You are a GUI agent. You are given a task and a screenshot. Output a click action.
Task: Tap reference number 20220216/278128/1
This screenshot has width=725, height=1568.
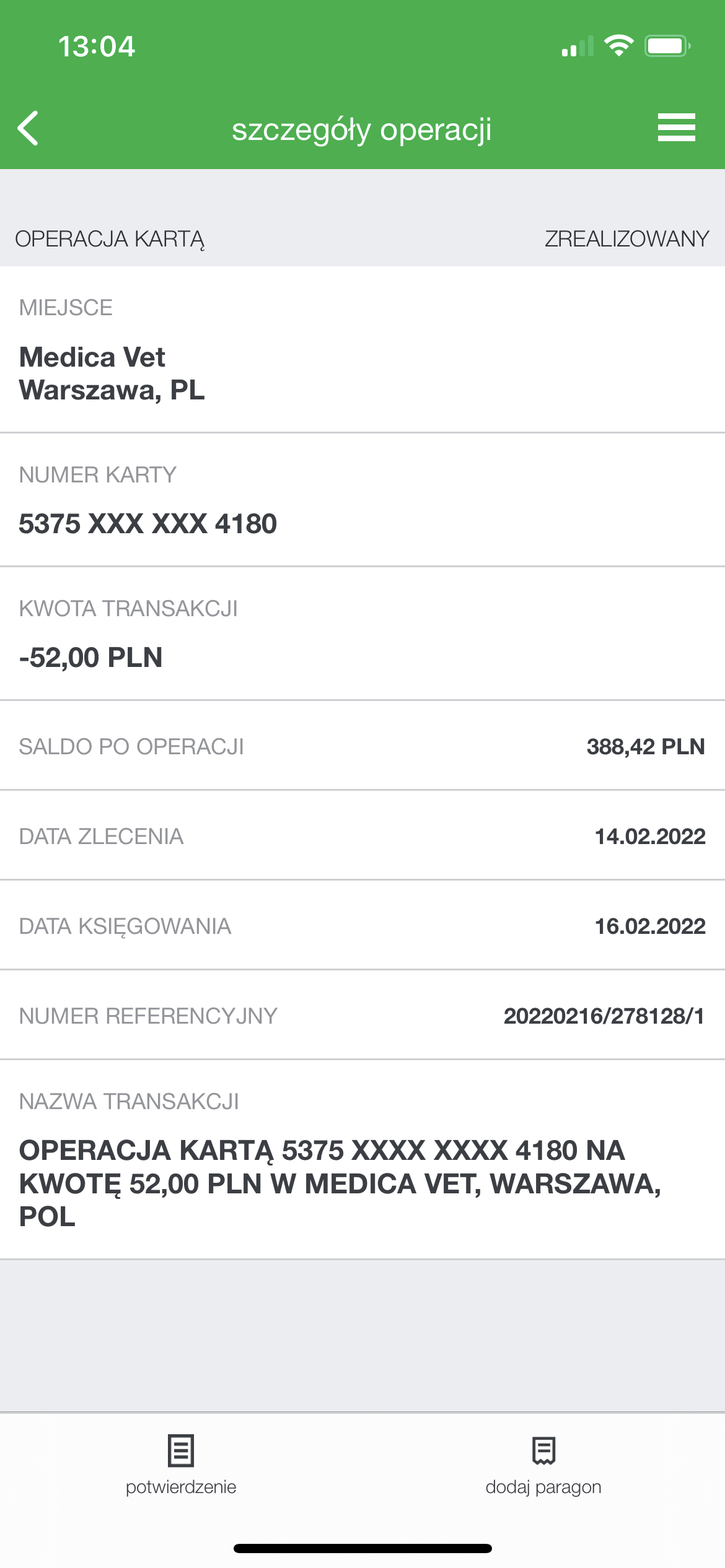[604, 1016]
